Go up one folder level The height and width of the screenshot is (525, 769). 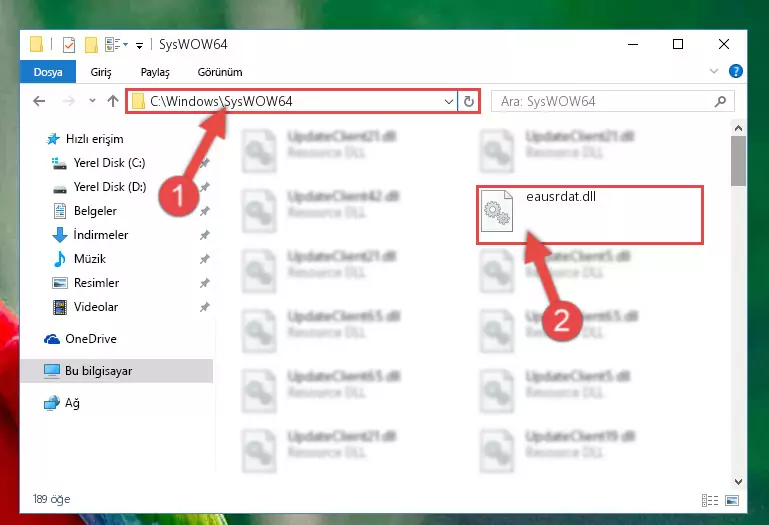(x=113, y=101)
